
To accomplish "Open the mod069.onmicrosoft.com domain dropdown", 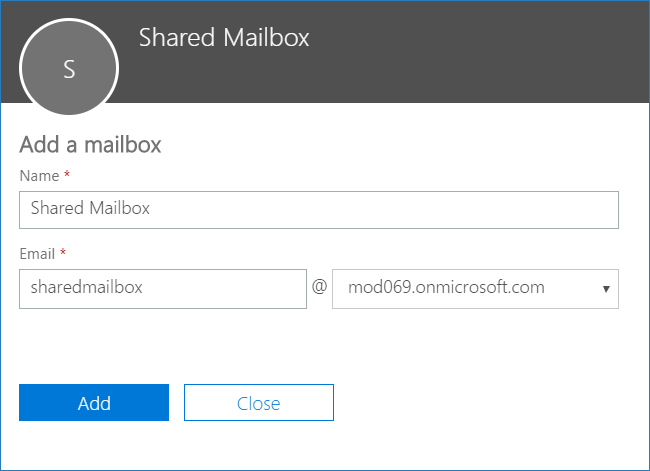I will point(475,289).
